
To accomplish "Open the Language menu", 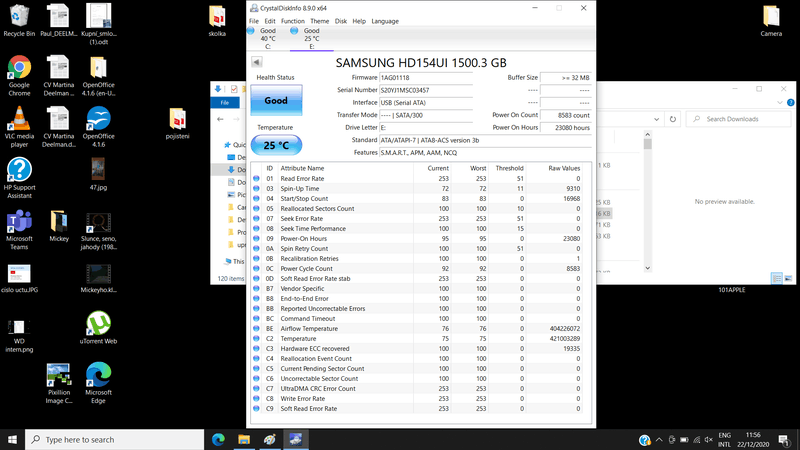I will point(385,21).
